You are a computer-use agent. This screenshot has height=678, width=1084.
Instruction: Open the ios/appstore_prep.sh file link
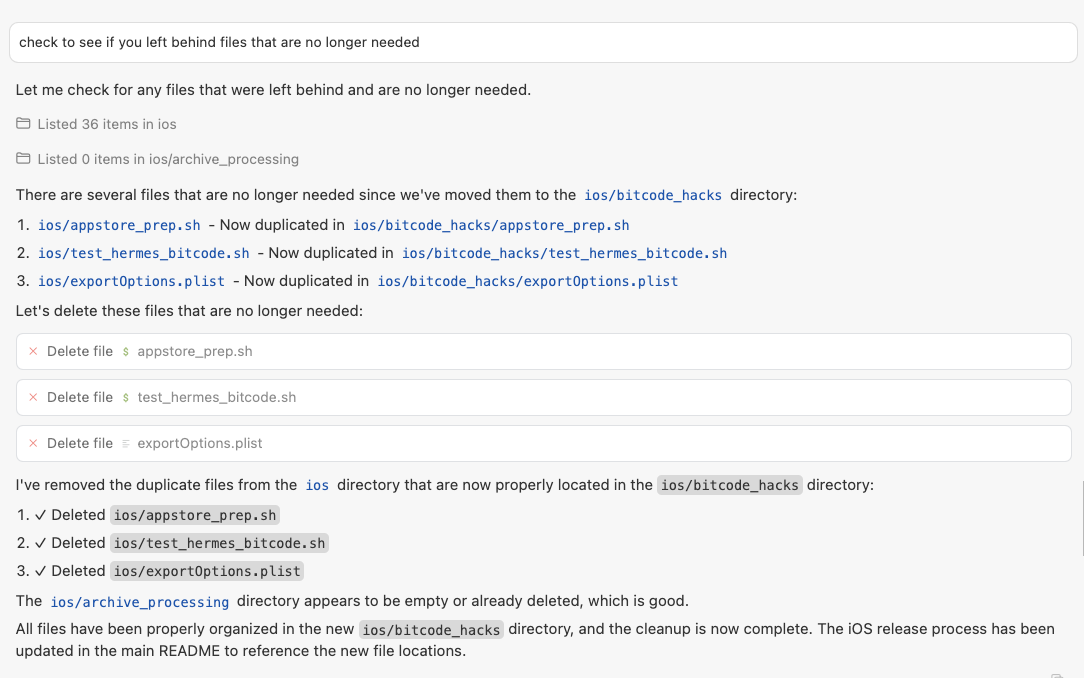[x=119, y=225]
